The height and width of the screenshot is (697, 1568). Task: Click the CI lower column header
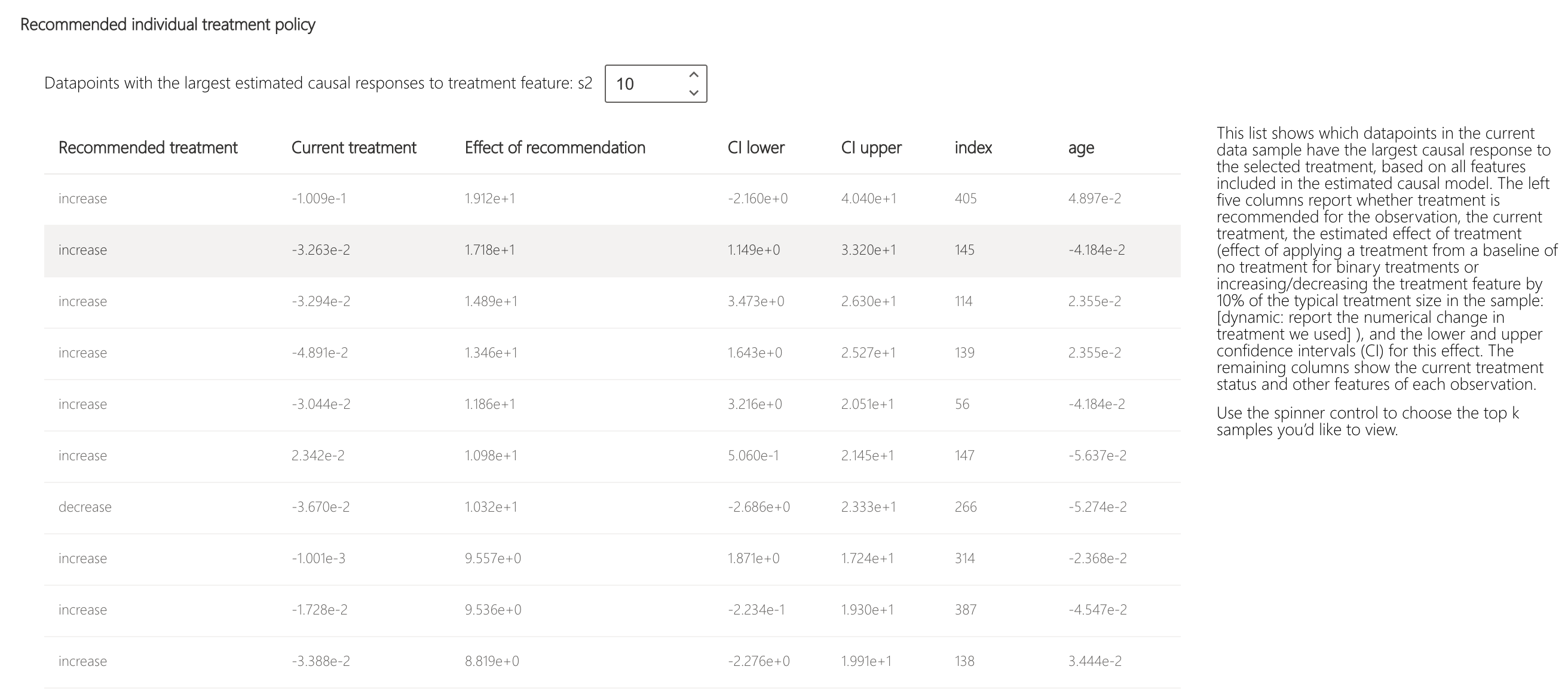[756, 148]
